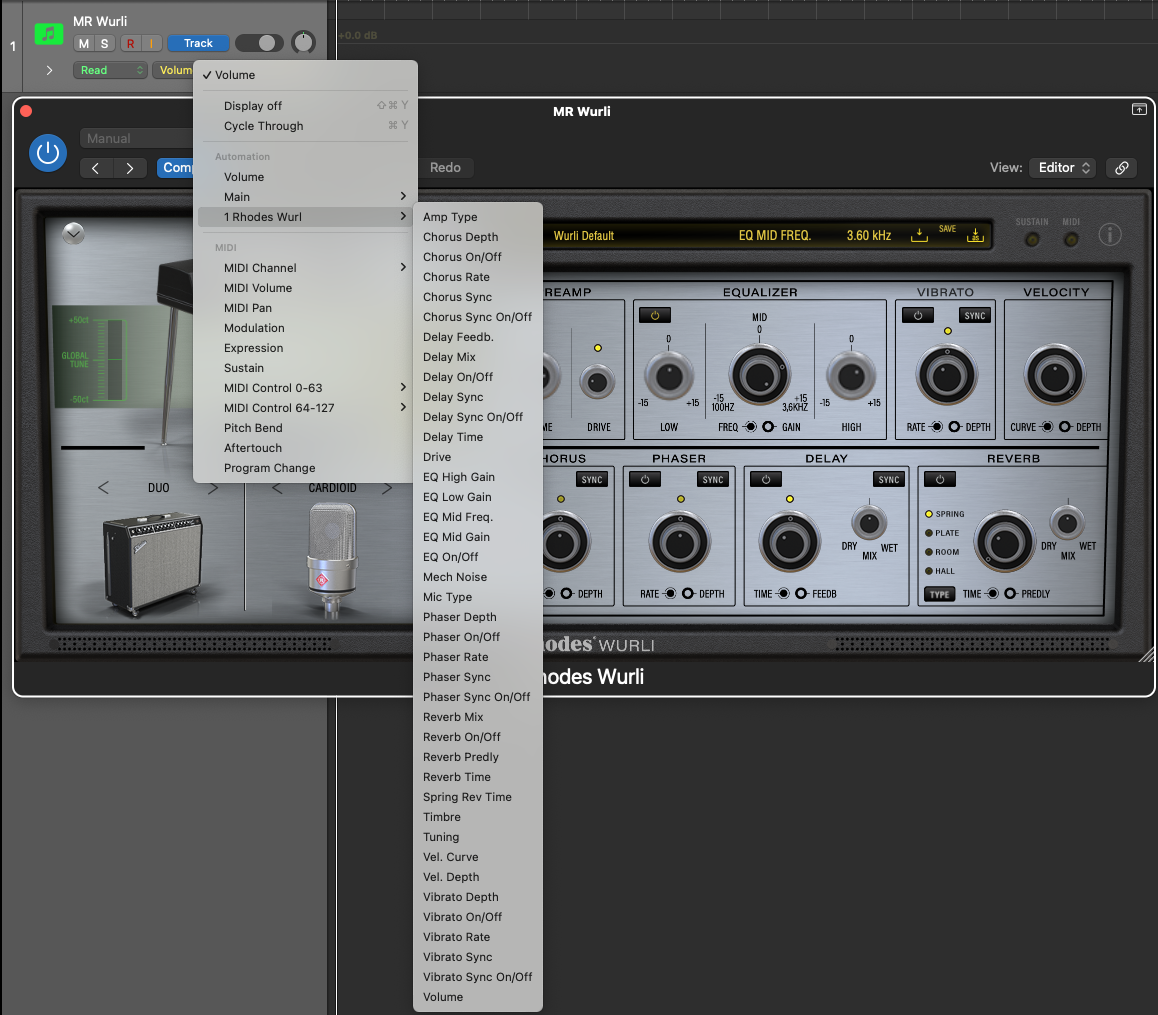Expand the MIDI Control 64-127 submenu
The height and width of the screenshot is (1015, 1158).
tap(304, 408)
